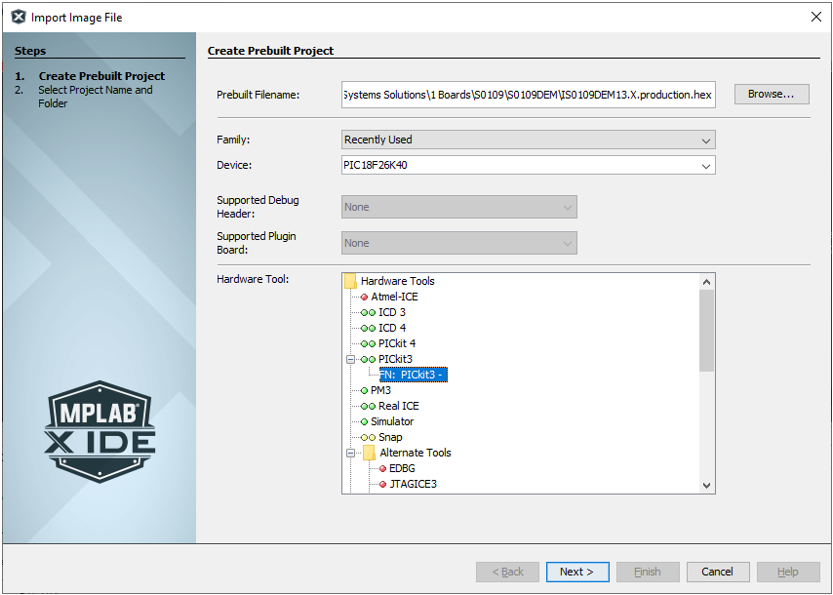This screenshot has width=833, height=595.
Task: Click the red status icon beside EDBG
Action: [x=382, y=469]
